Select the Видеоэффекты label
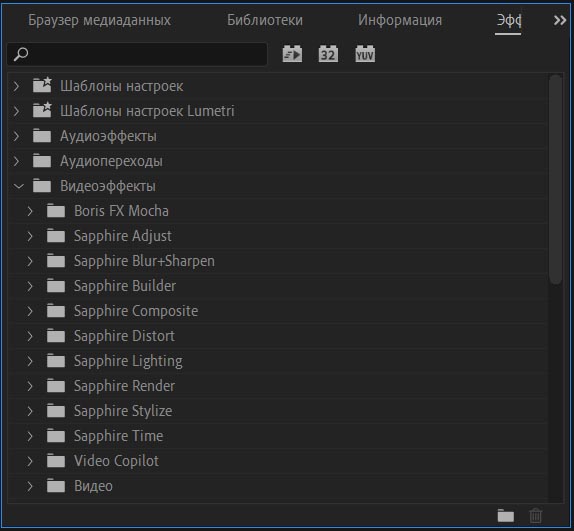This screenshot has width=574, height=531. (x=108, y=186)
